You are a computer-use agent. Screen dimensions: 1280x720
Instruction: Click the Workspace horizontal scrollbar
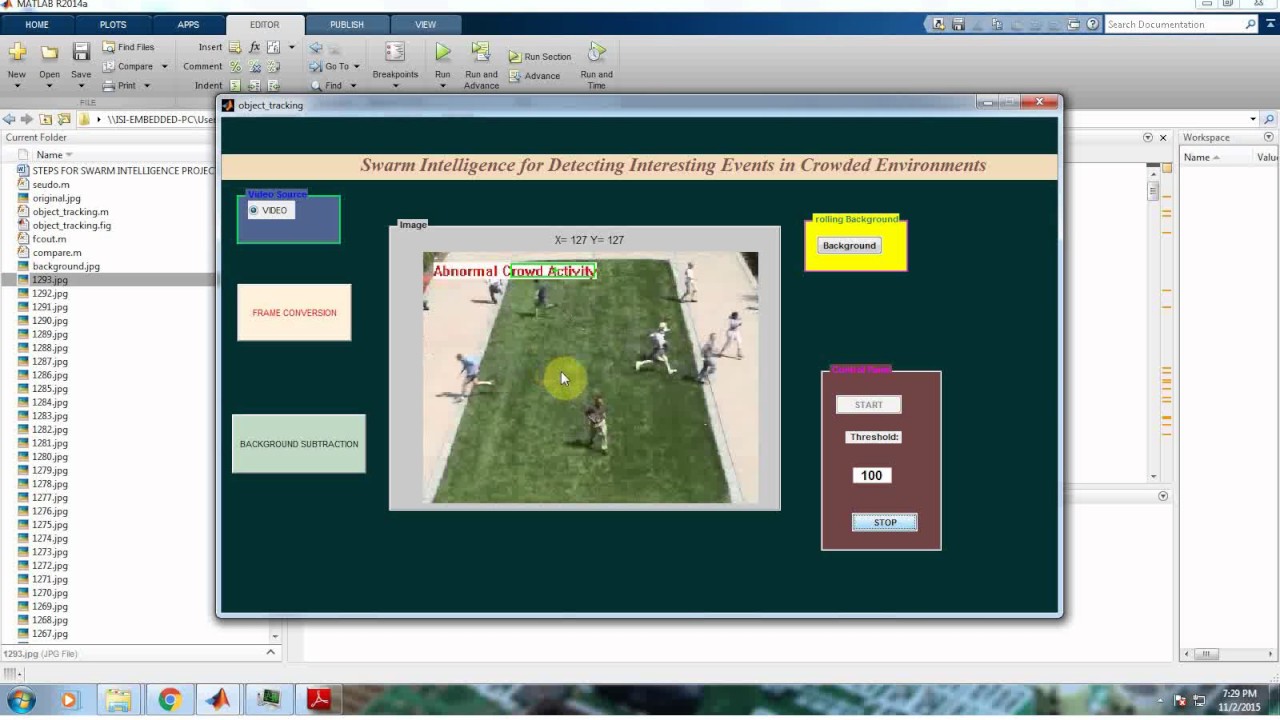(1205, 654)
